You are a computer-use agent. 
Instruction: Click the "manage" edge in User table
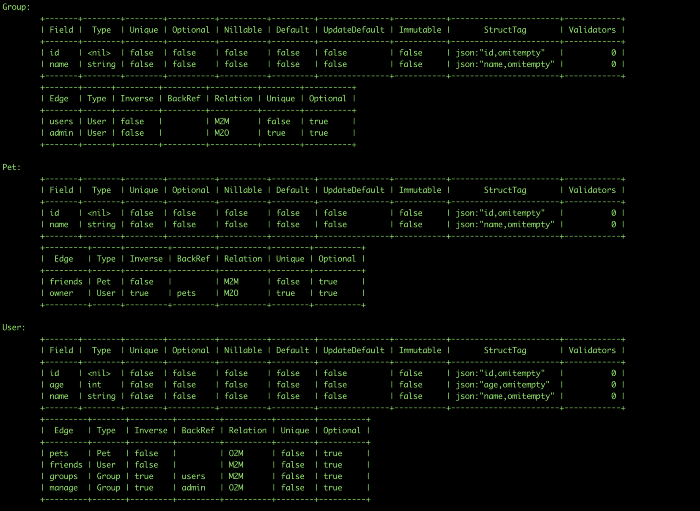click(63, 488)
